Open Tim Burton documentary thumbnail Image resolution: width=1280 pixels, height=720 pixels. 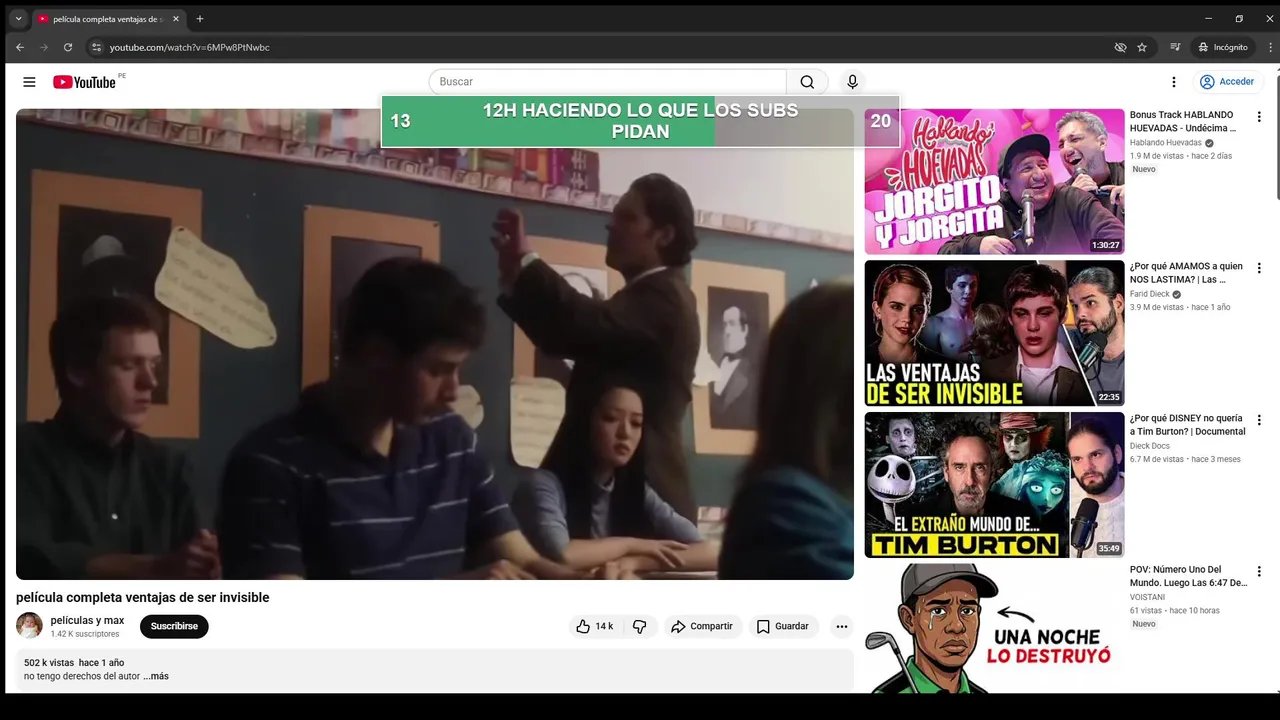tap(994, 485)
